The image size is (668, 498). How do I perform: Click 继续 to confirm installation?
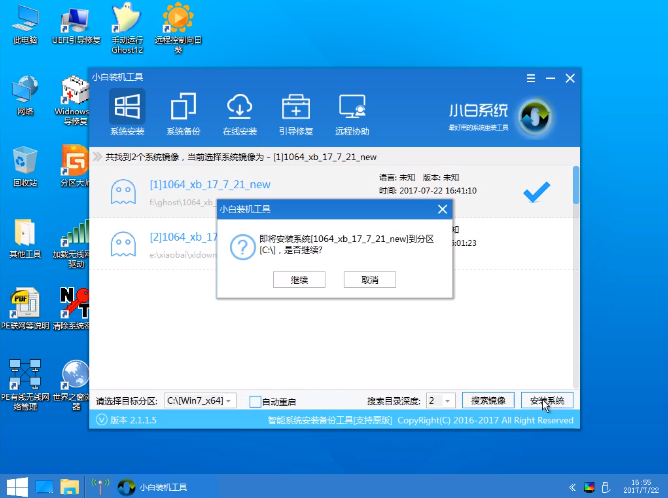(298, 280)
